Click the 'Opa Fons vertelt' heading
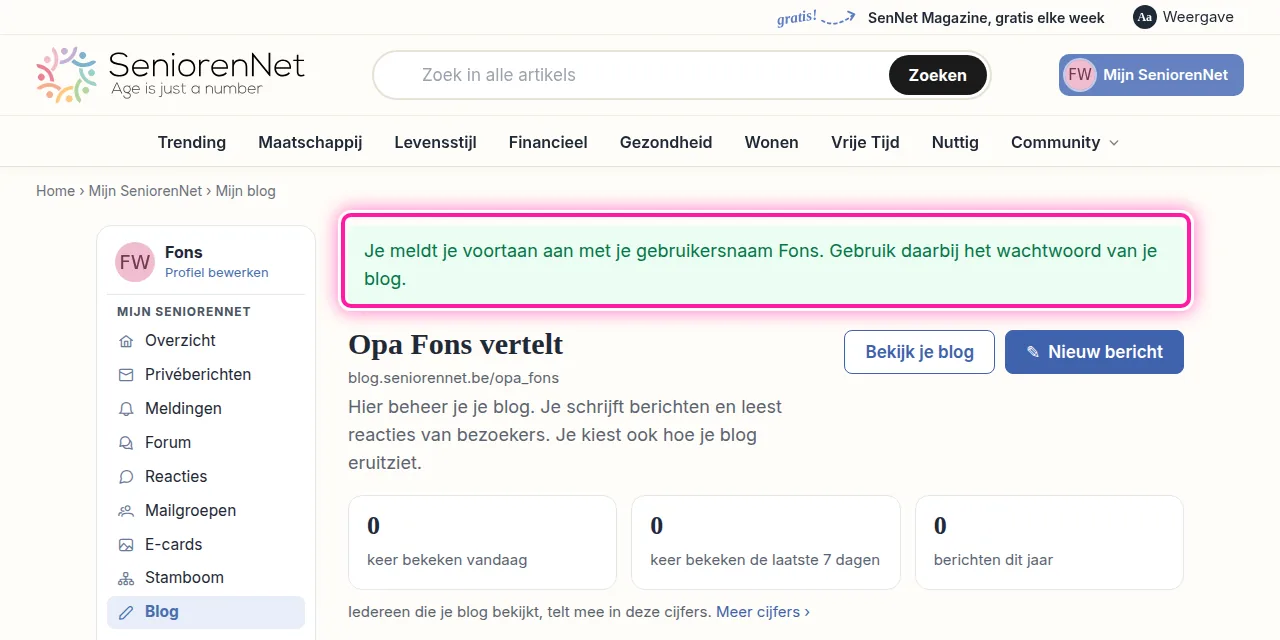The width and height of the screenshot is (1280, 640). tap(455, 345)
